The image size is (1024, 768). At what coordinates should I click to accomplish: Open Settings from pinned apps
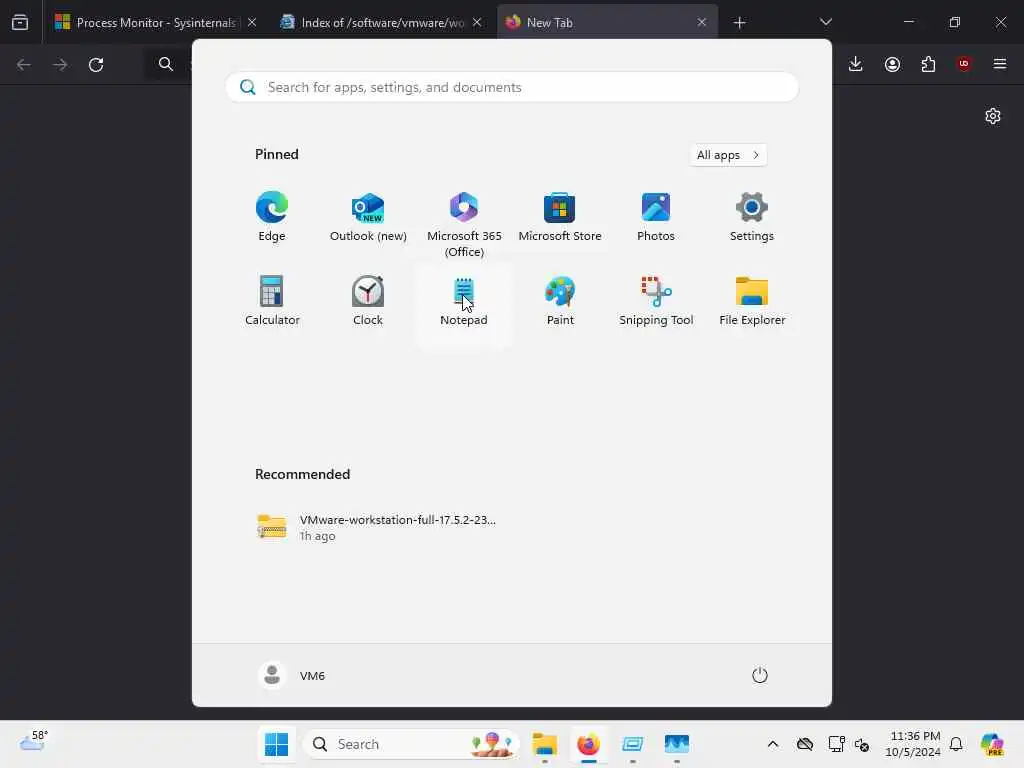point(752,217)
